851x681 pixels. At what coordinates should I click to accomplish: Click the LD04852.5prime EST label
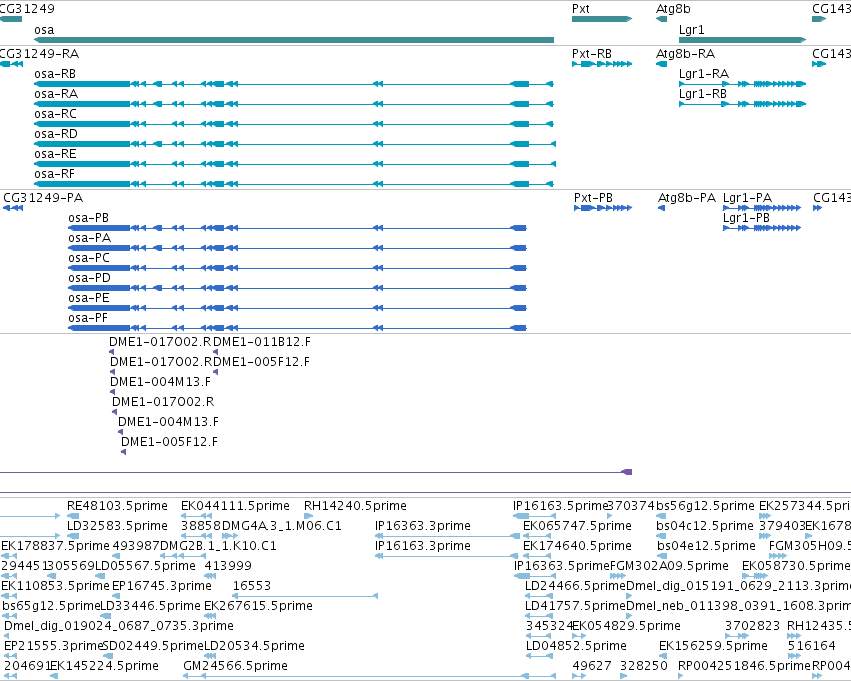pos(576,647)
